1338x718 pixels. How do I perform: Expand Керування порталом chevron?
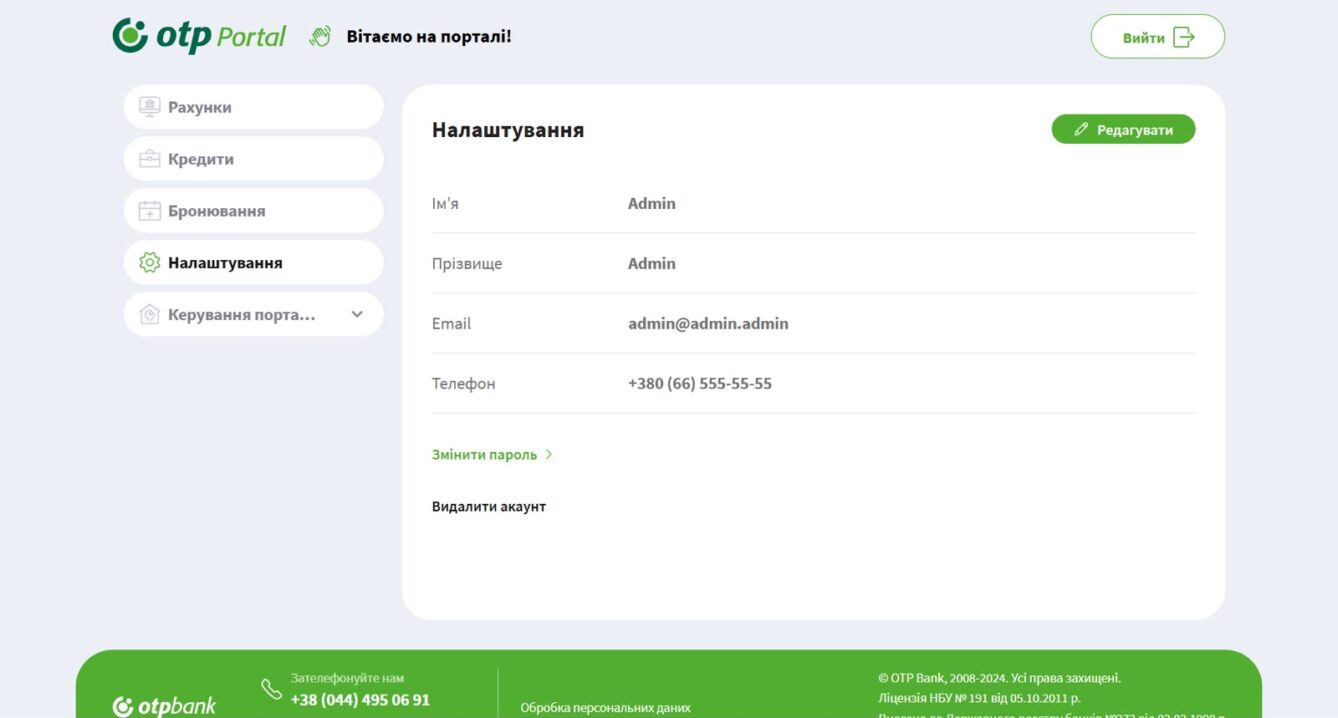click(x=357, y=314)
